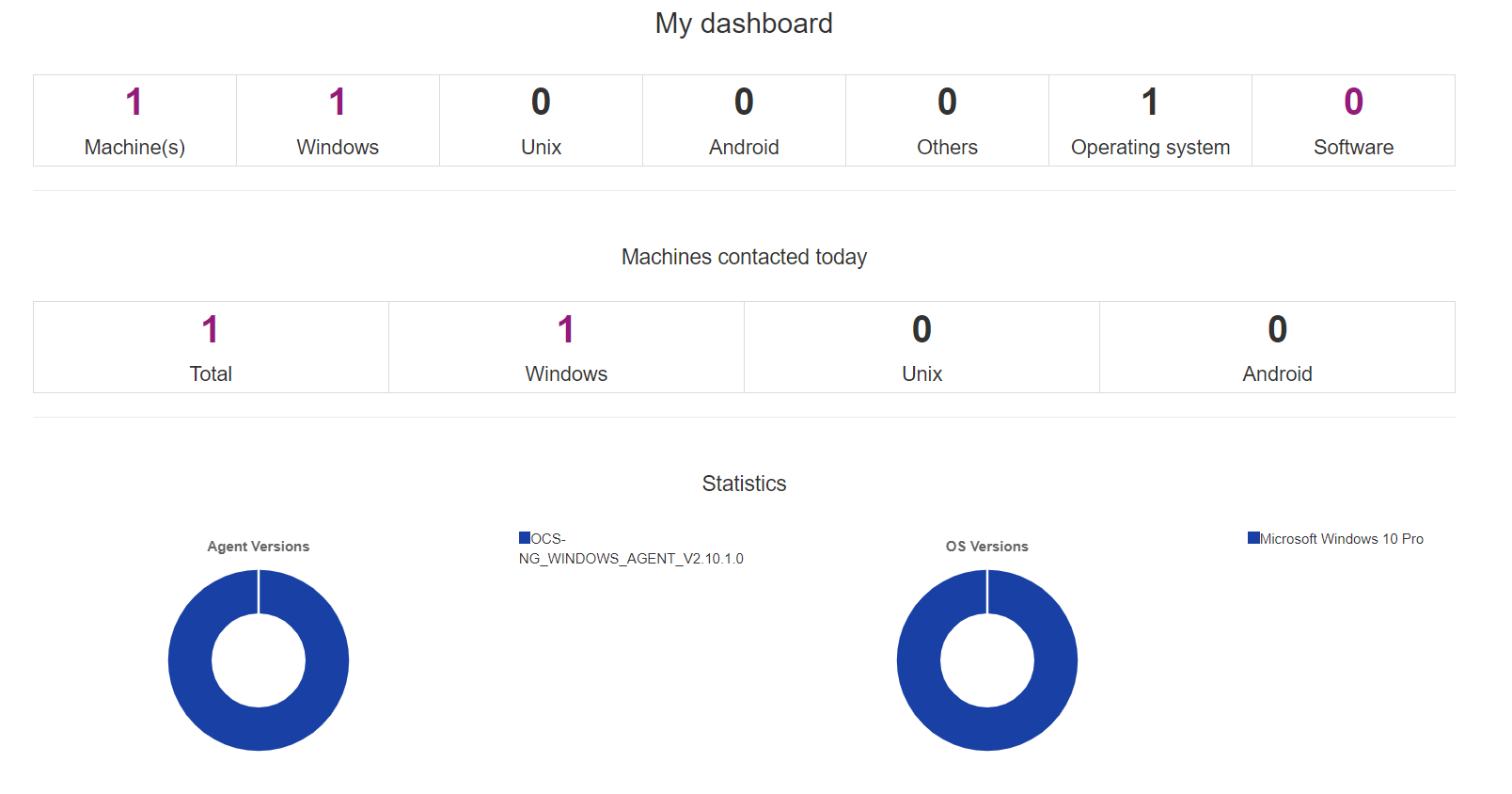Viewport: 1512px width, 794px height.
Task: Open the Machine(s) count tile
Action: 134,120
